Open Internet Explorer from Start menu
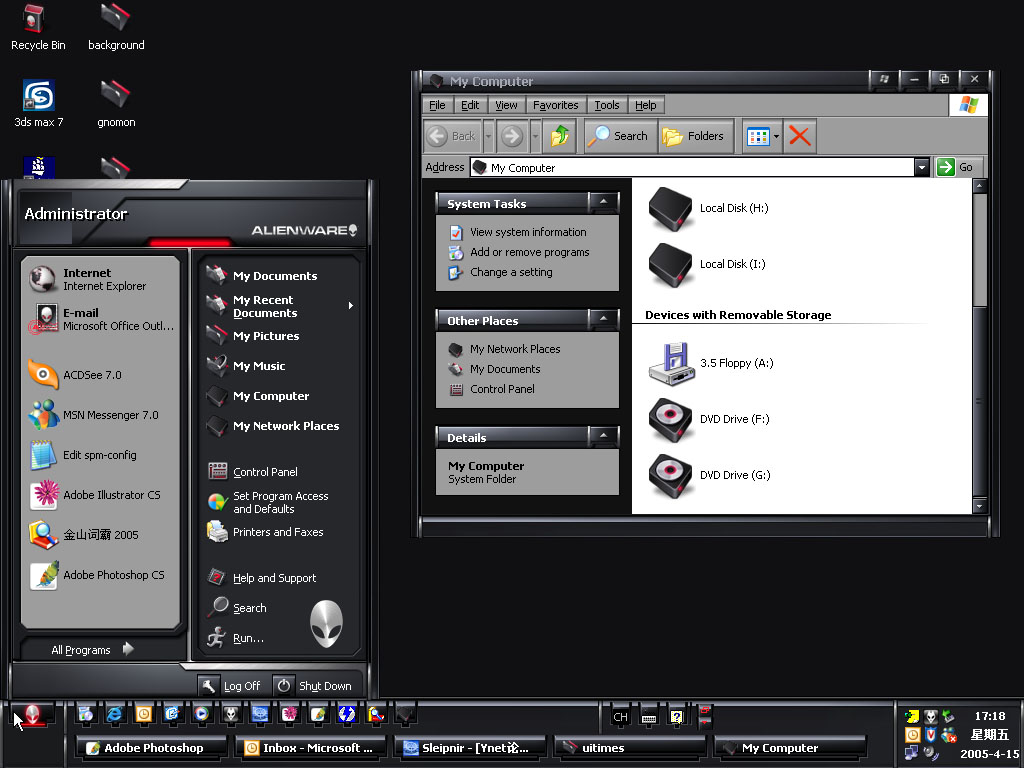1024x768 pixels. (101, 280)
